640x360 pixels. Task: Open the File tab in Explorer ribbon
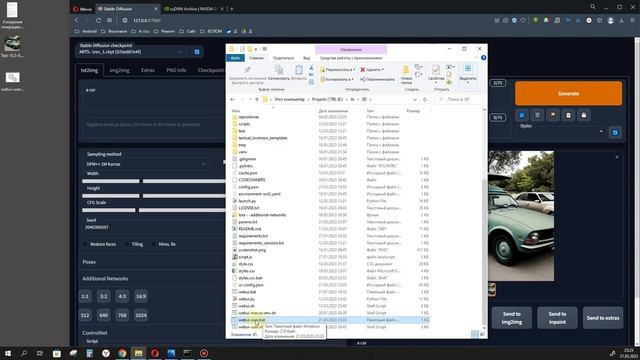tap(235, 58)
